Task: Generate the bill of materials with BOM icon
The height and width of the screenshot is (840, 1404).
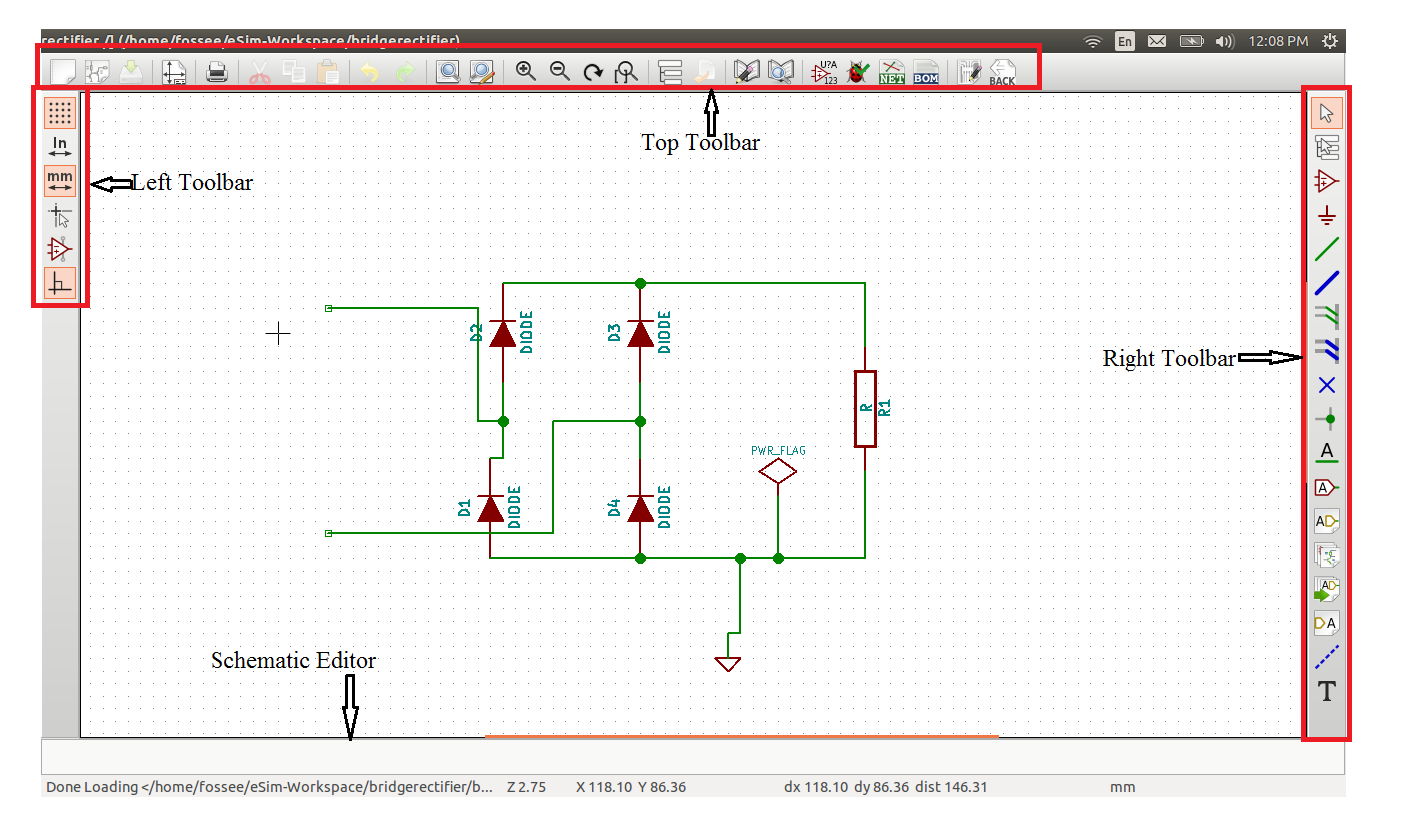Action: (926, 71)
